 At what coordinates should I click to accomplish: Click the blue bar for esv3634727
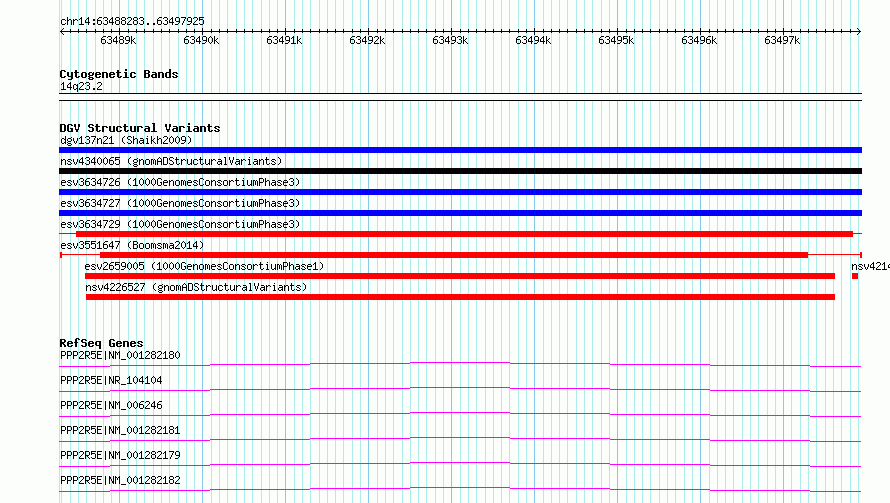(460, 213)
